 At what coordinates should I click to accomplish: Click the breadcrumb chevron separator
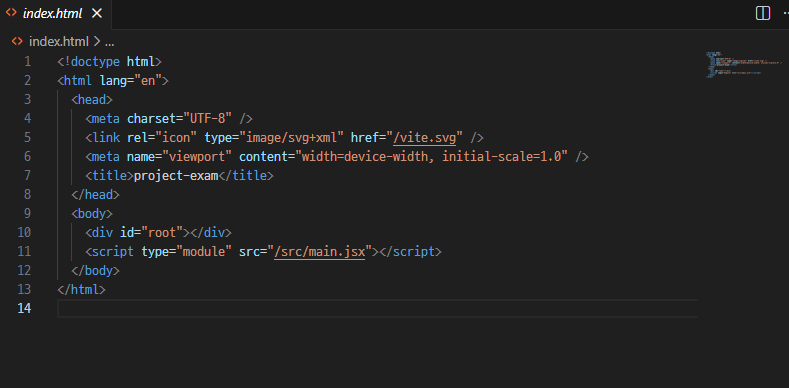97,41
